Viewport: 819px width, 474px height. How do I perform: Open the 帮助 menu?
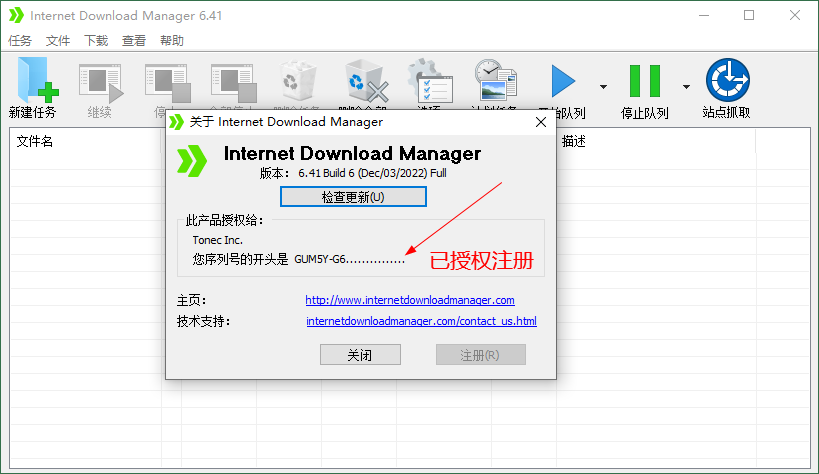pyautogui.click(x=172, y=41)
